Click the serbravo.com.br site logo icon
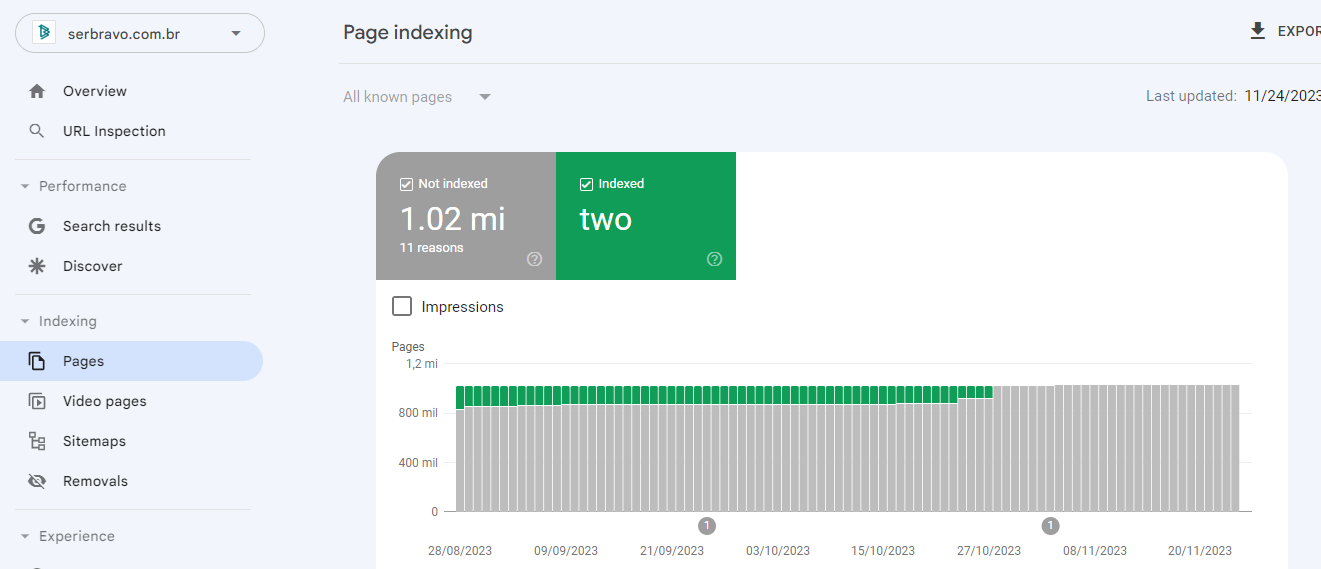This screenshot has width=1321, height=569. [44, 33]
